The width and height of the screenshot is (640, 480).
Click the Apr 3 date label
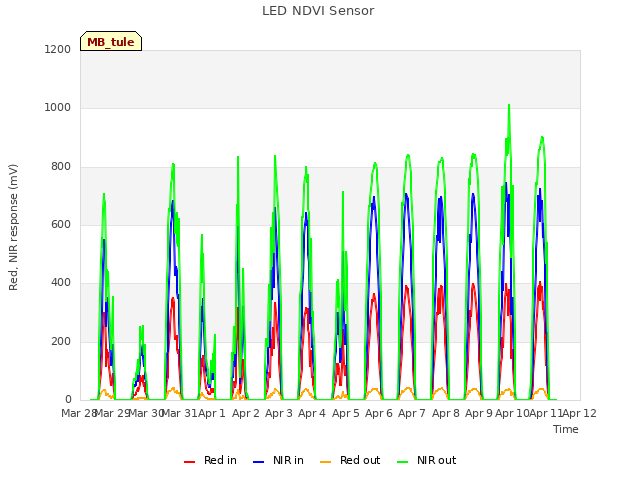[x=279, y=413]
